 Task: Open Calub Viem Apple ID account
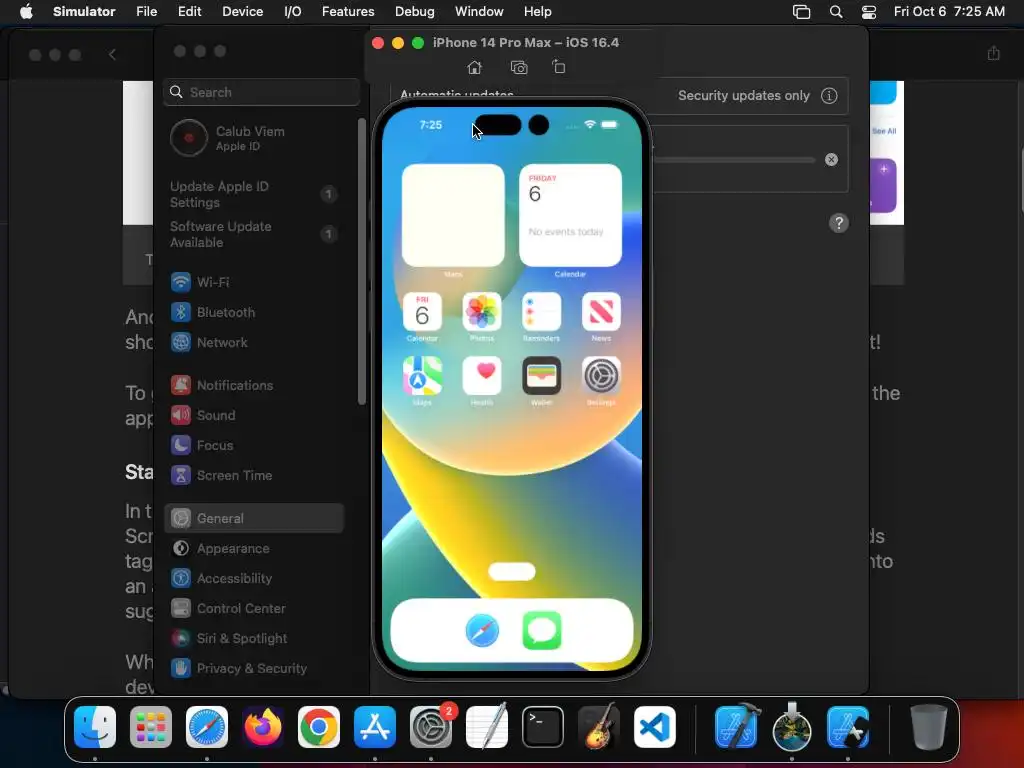pyautogui.click(x=253, y=138)
